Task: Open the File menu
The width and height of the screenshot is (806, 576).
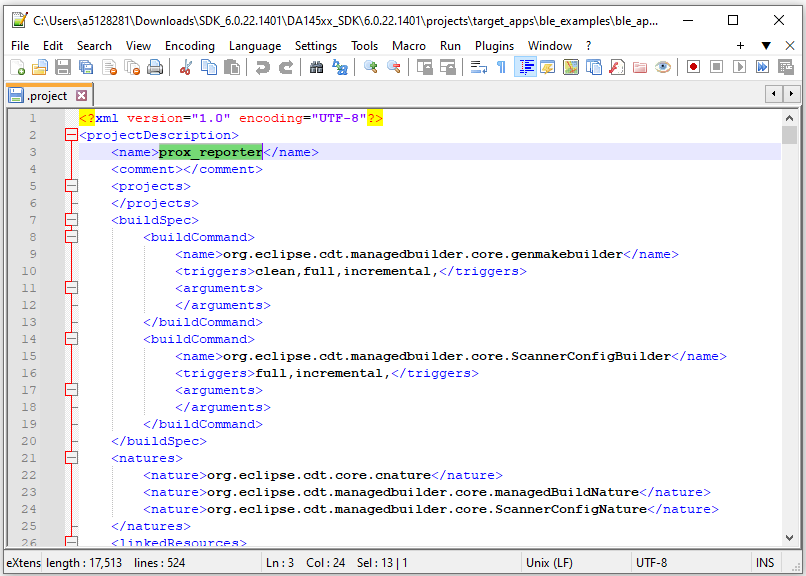Action: tap(20, 46)
